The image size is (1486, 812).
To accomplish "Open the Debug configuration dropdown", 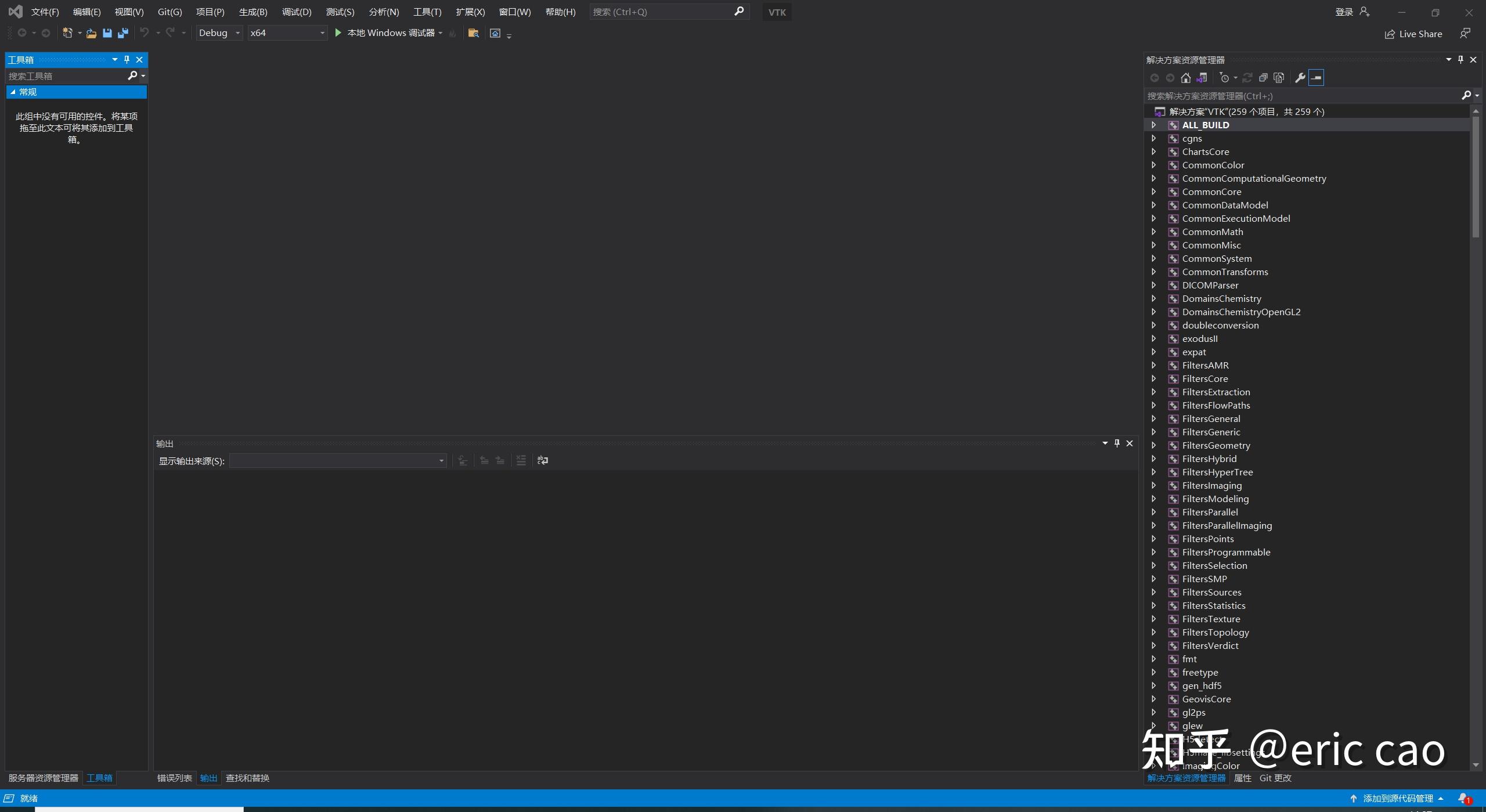I will pyautogui.click(x=219, y=33).
